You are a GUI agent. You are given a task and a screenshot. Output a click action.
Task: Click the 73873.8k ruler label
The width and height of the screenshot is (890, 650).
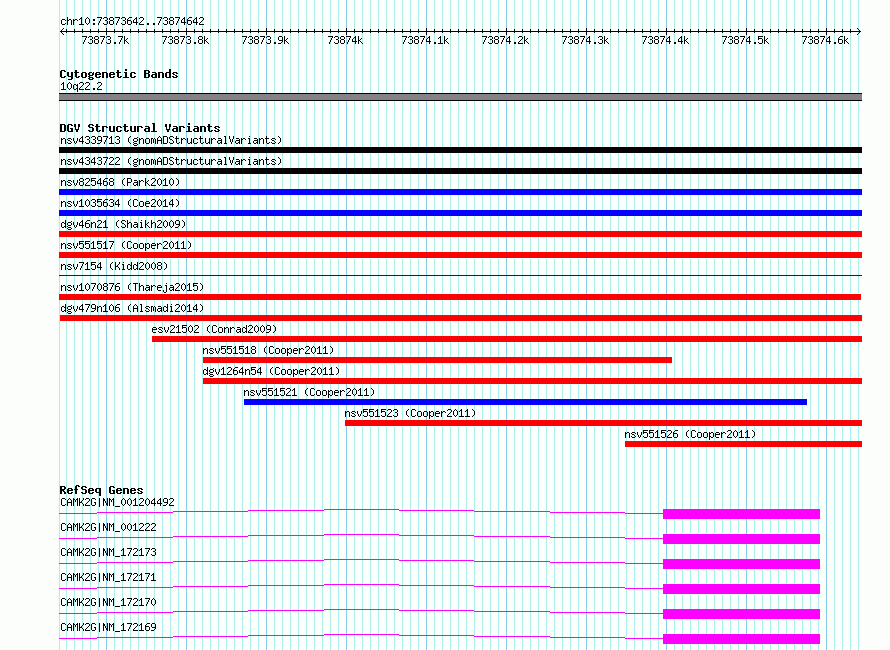coord(185,40)
